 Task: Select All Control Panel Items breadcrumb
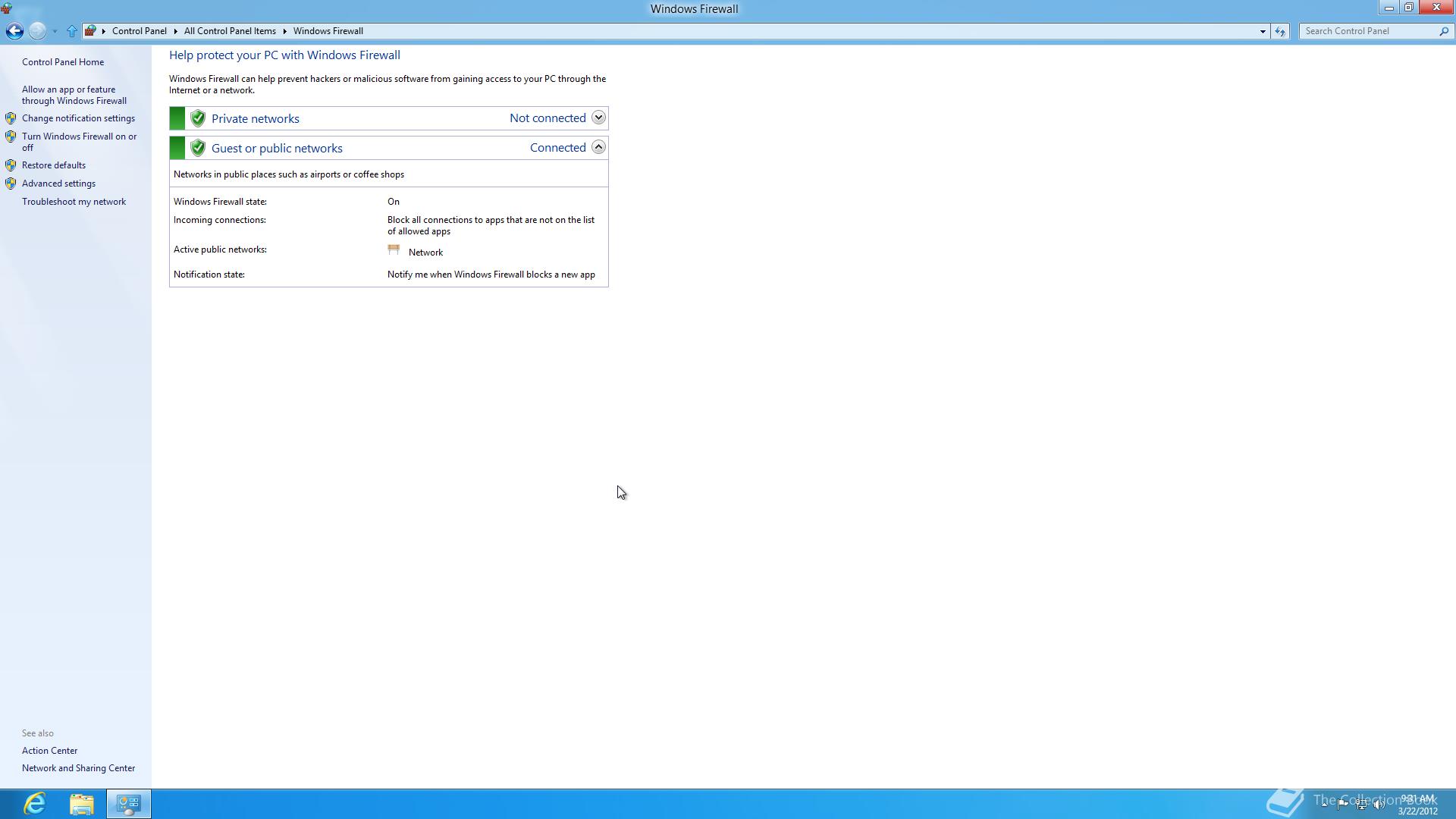pos(230,31)
